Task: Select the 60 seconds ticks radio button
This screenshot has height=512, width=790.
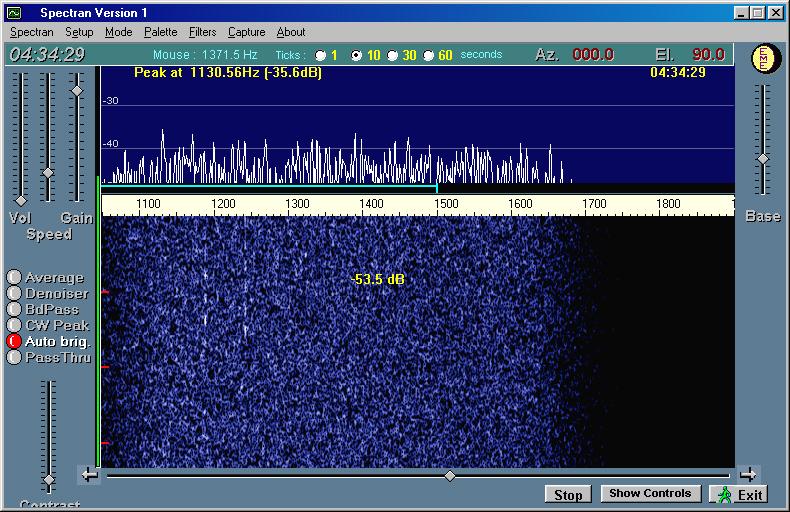Action: (428, 55)
